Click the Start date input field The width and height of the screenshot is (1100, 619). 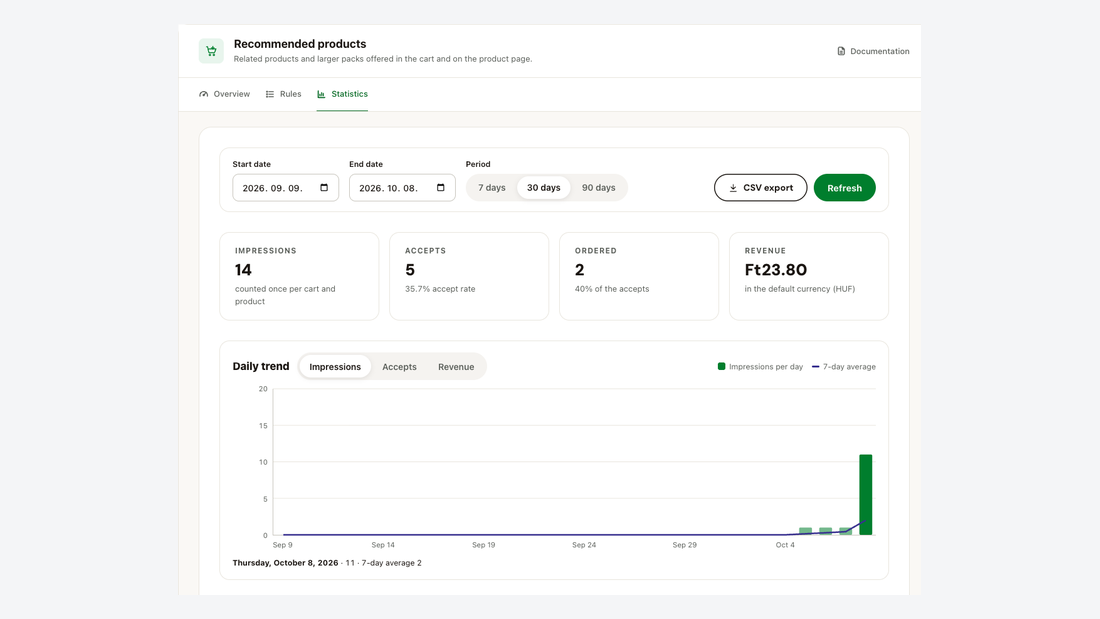pyautogui.click(x=286, y=187)
